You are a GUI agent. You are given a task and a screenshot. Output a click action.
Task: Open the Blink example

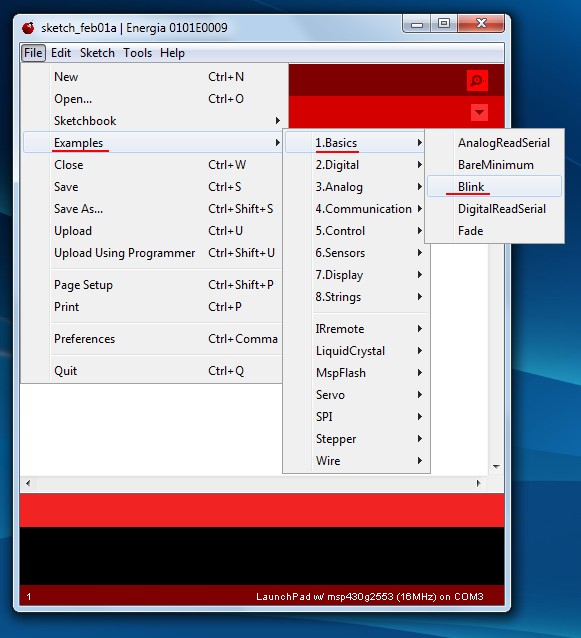pos(494,186)
